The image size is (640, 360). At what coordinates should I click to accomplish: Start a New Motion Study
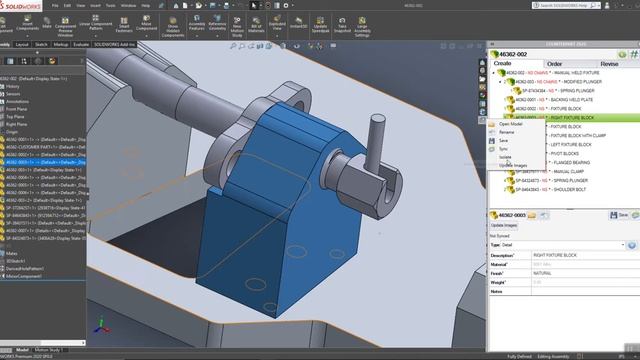click(237, 27)
